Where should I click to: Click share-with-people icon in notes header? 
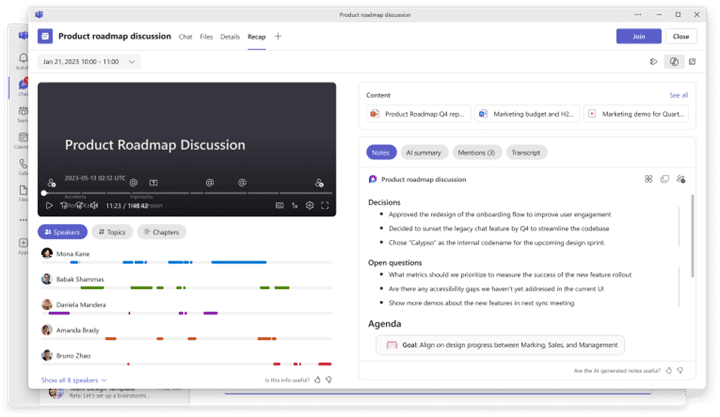681,179
